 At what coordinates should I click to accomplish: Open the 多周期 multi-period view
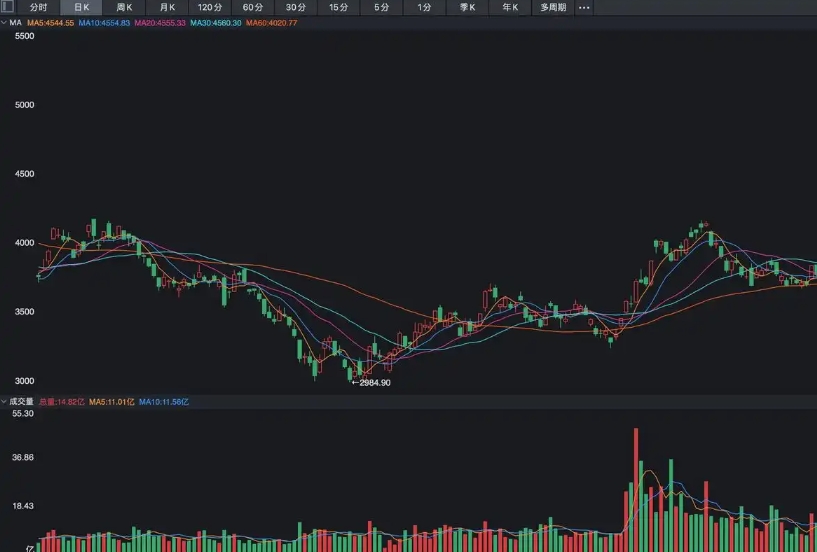pos(553,7)
